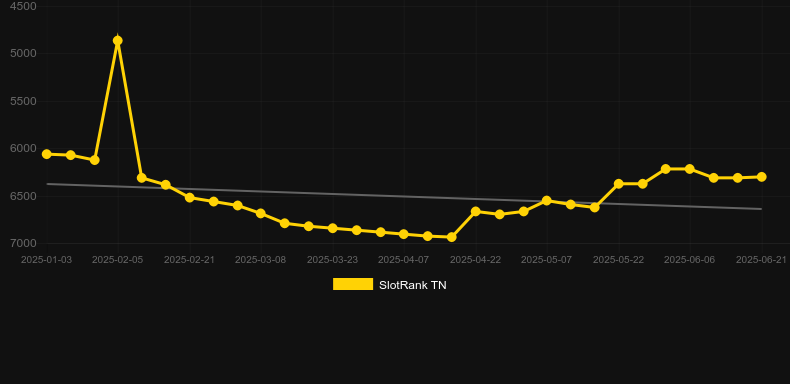Click the data point above 2025-02-21
Viewport: 790px width, 384px height.
click(189, 198)
